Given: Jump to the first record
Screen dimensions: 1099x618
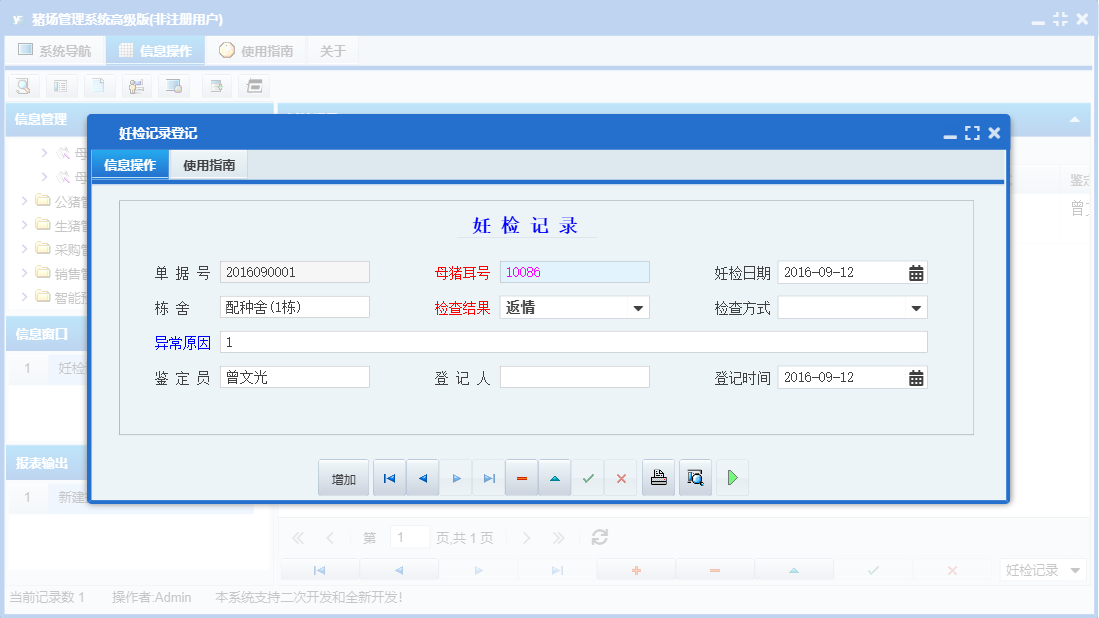Looking at the screenshot, I should [389, 477].
